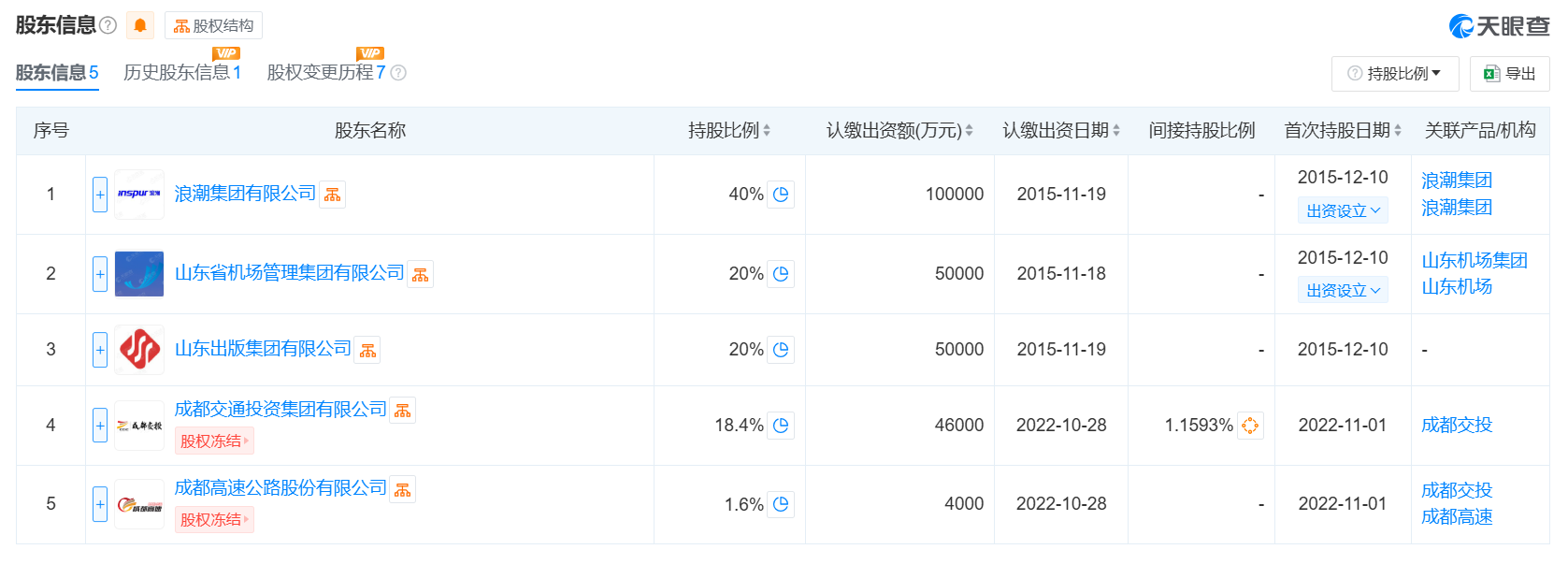1568x564 pixels.
Task: Open 山东省机场管理集团有限公司 shareholder link
Action: (x=289, y=273)
